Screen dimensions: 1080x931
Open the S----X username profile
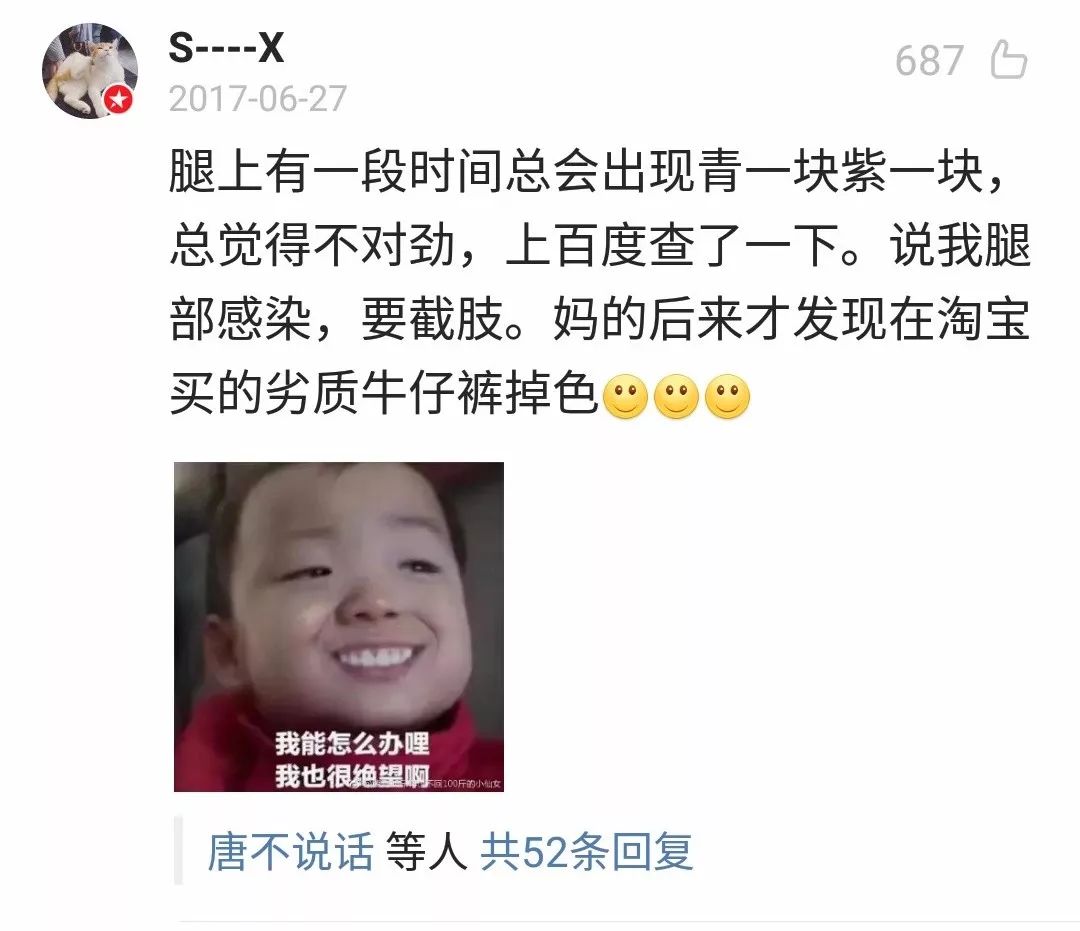pos(226,48)
